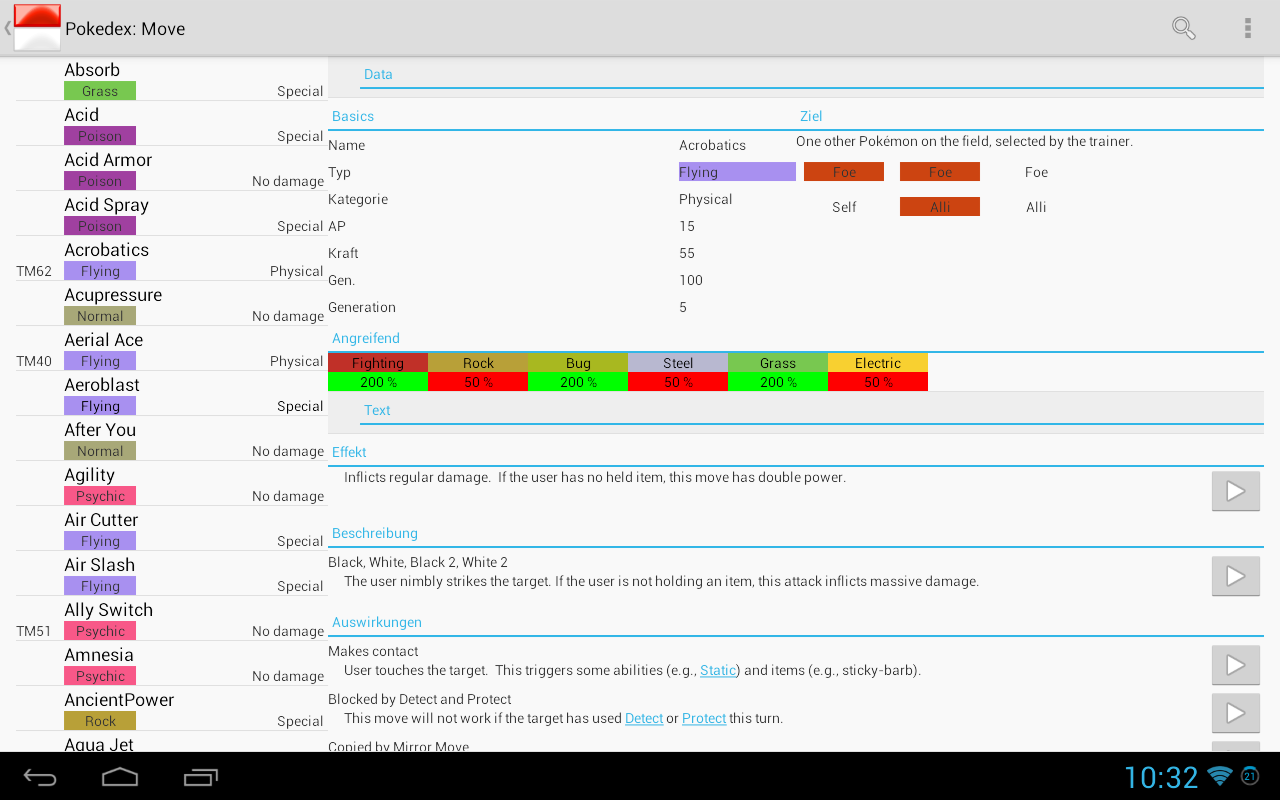
Task: Select the Ally Switch move
Action: [171, 620]
